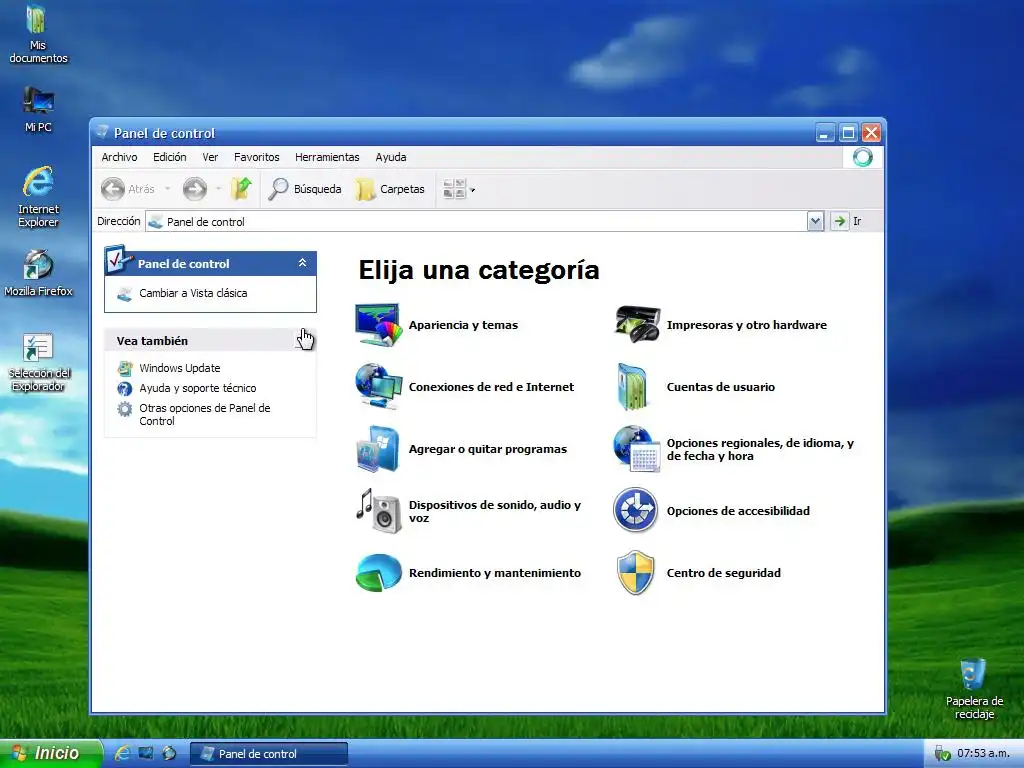
Task: Select Papelera de reciclaje desktop icon
Action: [x=974, y=689]
